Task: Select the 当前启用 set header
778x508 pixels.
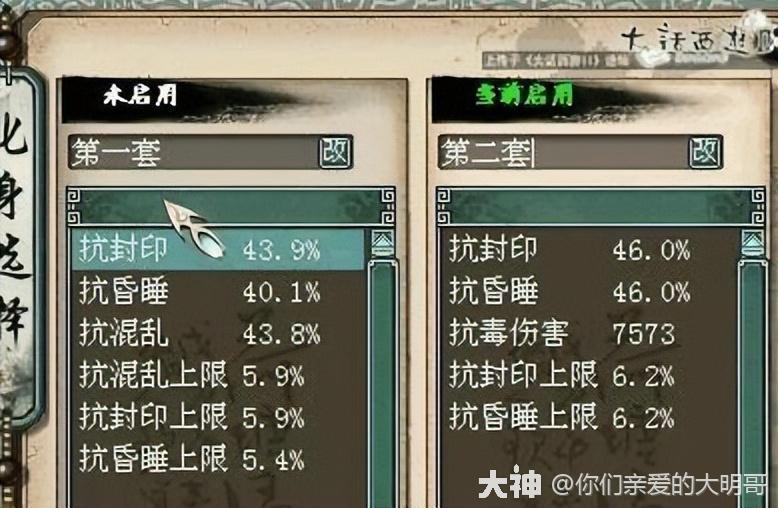Action: click(x=524, y=95)
